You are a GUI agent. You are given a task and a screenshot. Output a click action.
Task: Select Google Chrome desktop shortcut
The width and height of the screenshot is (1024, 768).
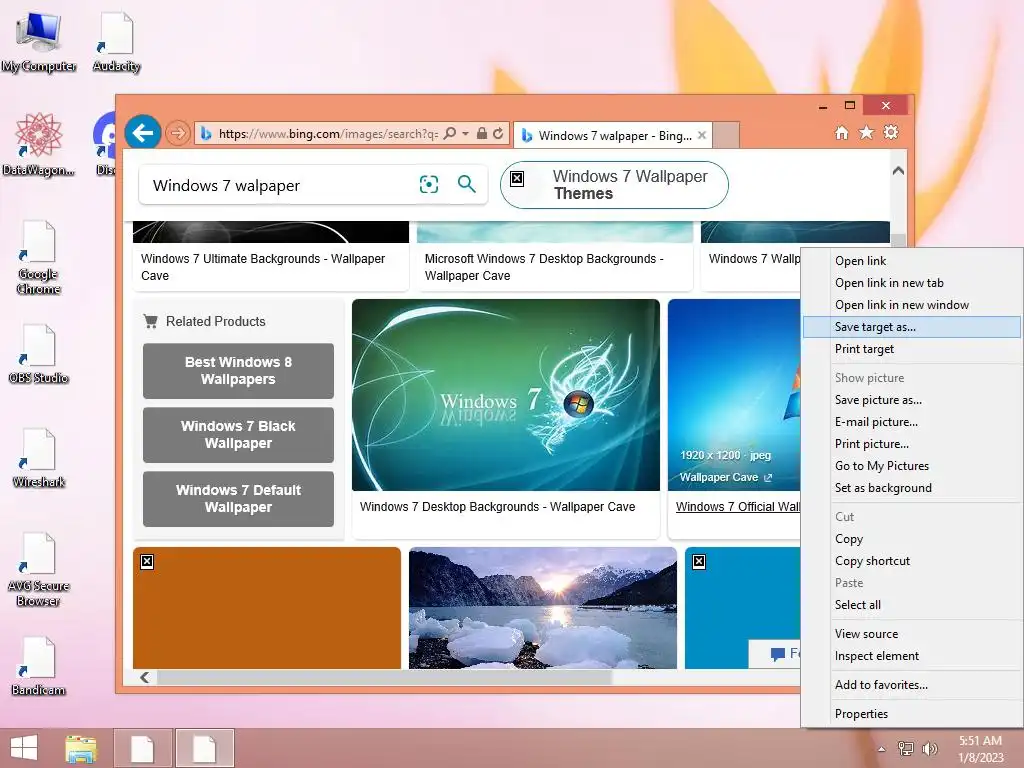[x=39, y=257]
